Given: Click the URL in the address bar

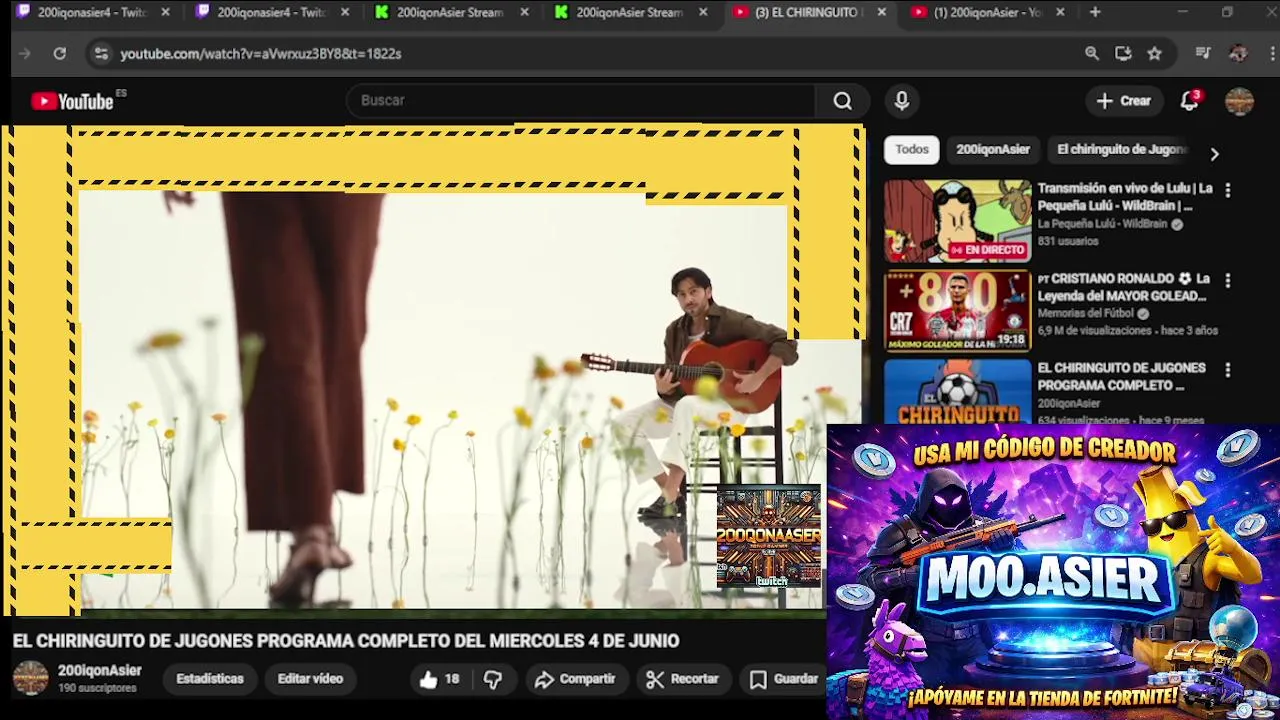Looking at the screenshot, I should coord(261,54).
